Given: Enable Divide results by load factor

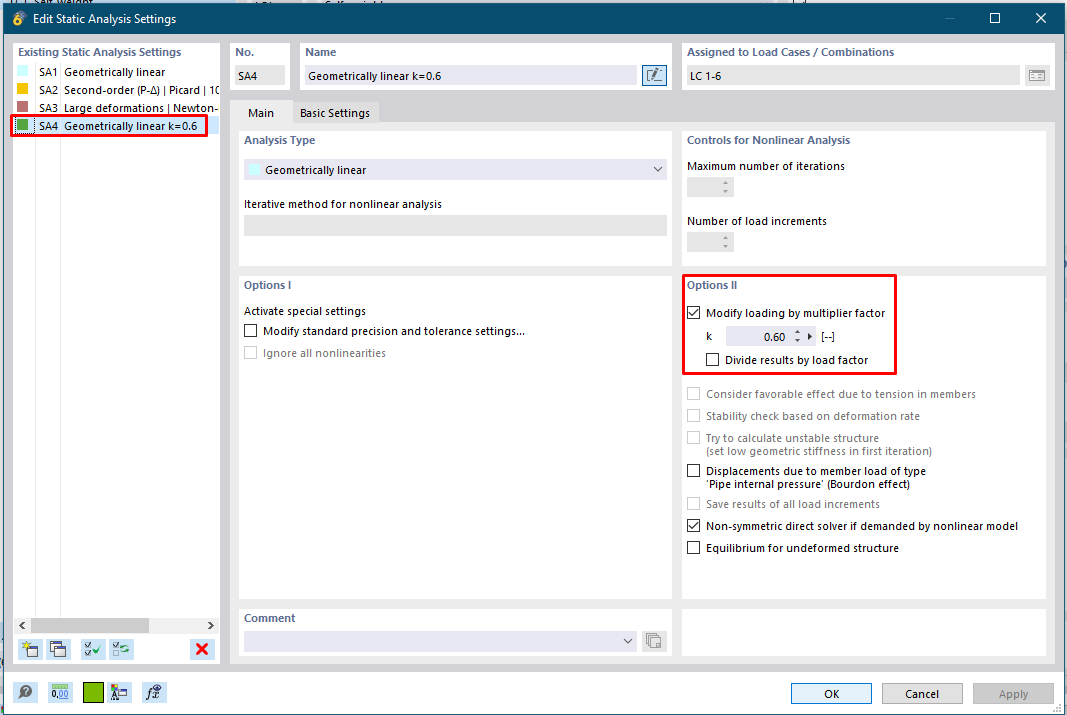Looking at the screenshot, I should 712,360.
